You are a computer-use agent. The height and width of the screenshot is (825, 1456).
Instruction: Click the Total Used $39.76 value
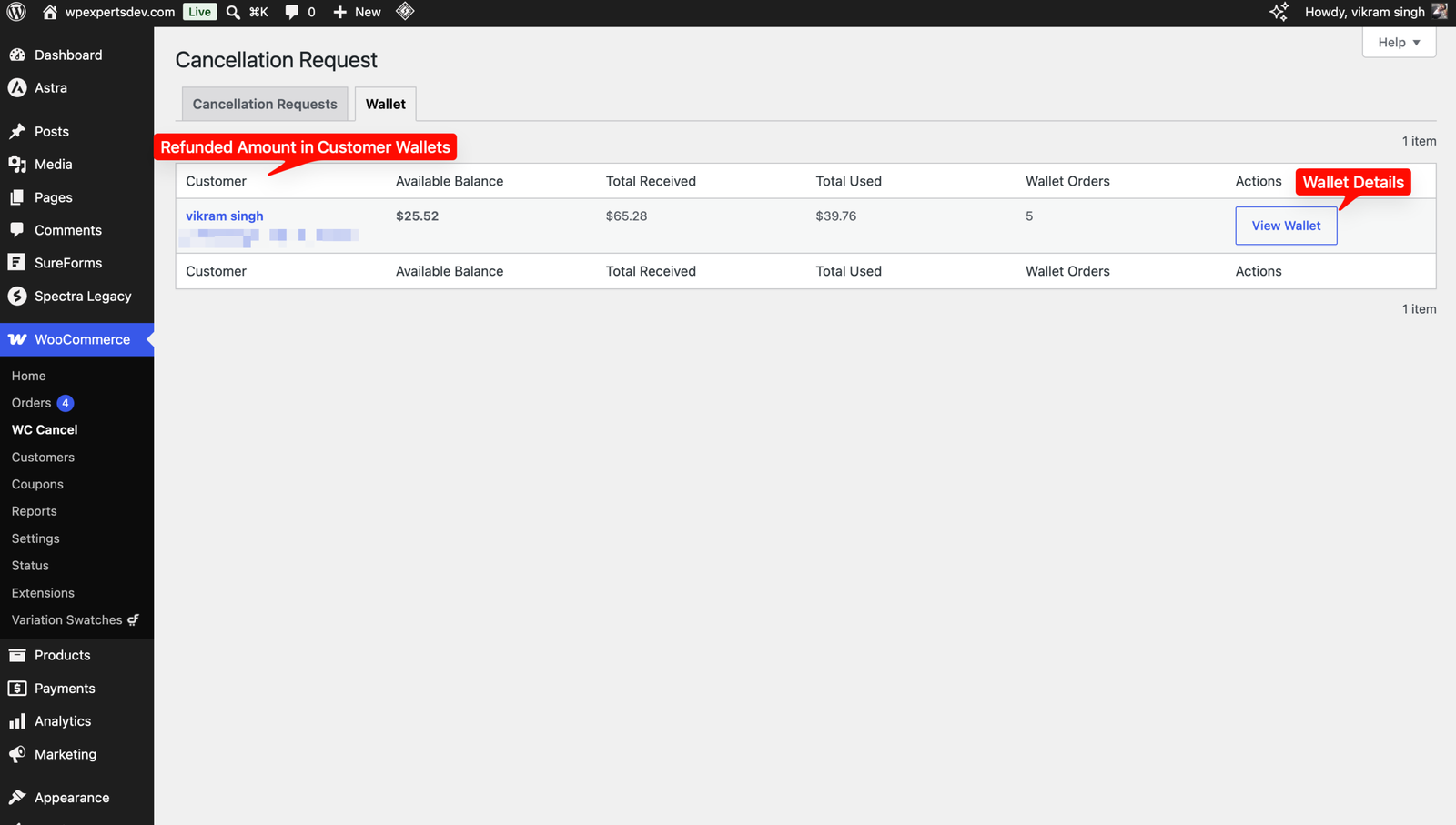click(x=836, y=216)
